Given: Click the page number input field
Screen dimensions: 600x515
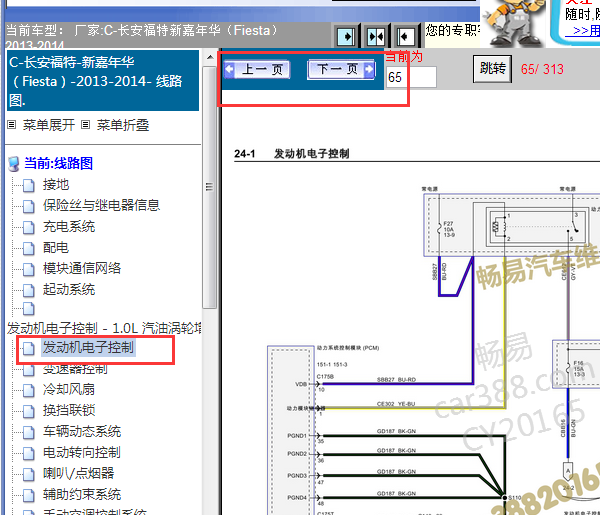Looking at the screenshot, I should pyautogui.click(x=411, y=77).
